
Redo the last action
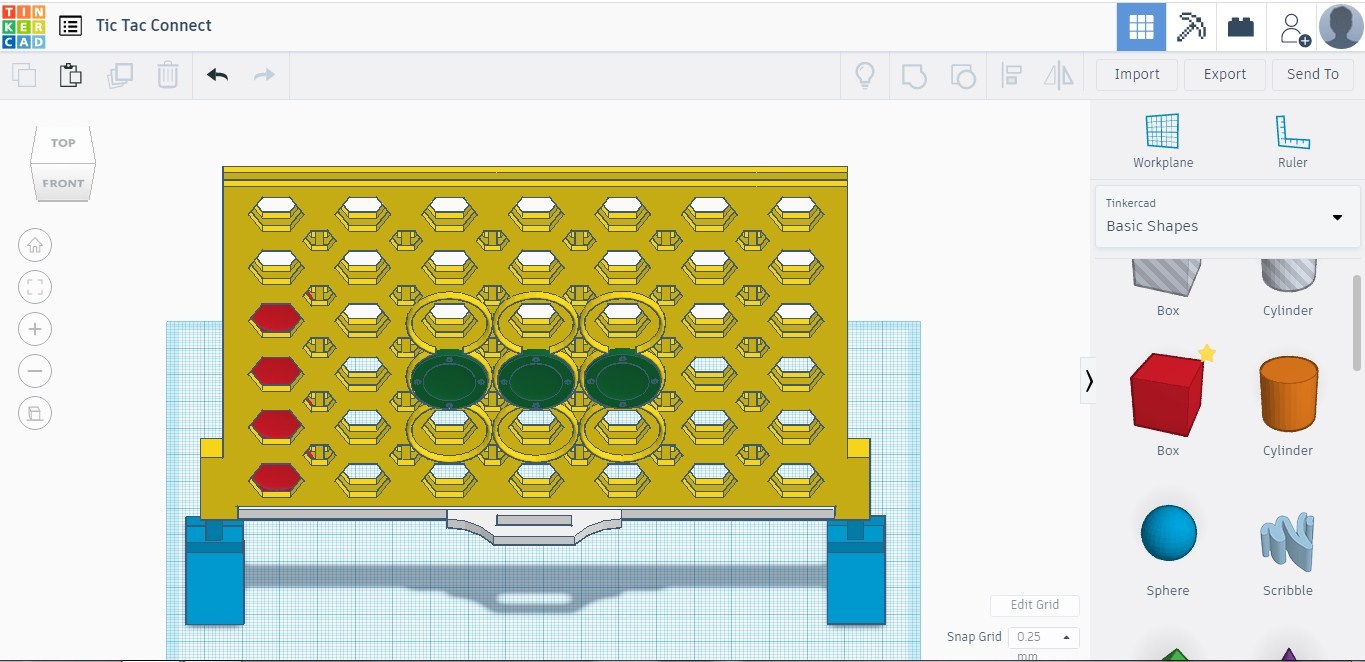(264, 75)
